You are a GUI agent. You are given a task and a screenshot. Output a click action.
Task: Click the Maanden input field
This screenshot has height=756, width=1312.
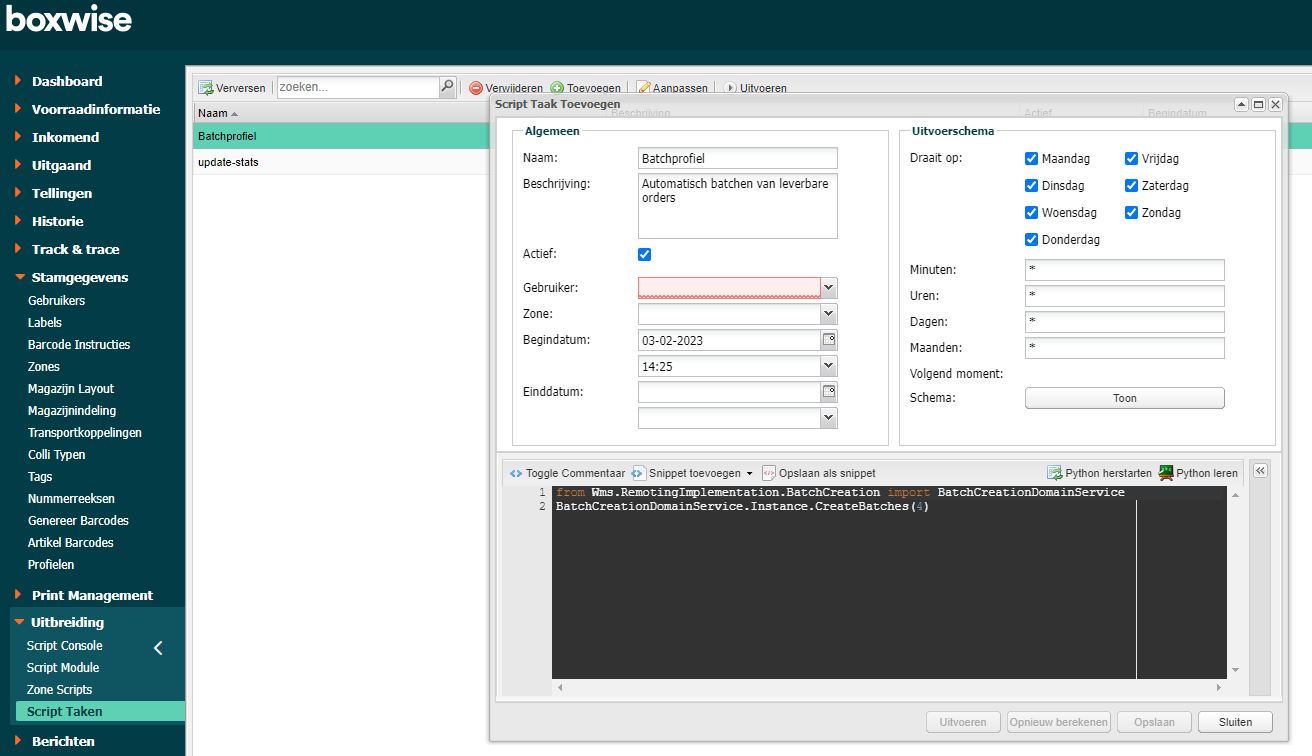coord(1124,348)
